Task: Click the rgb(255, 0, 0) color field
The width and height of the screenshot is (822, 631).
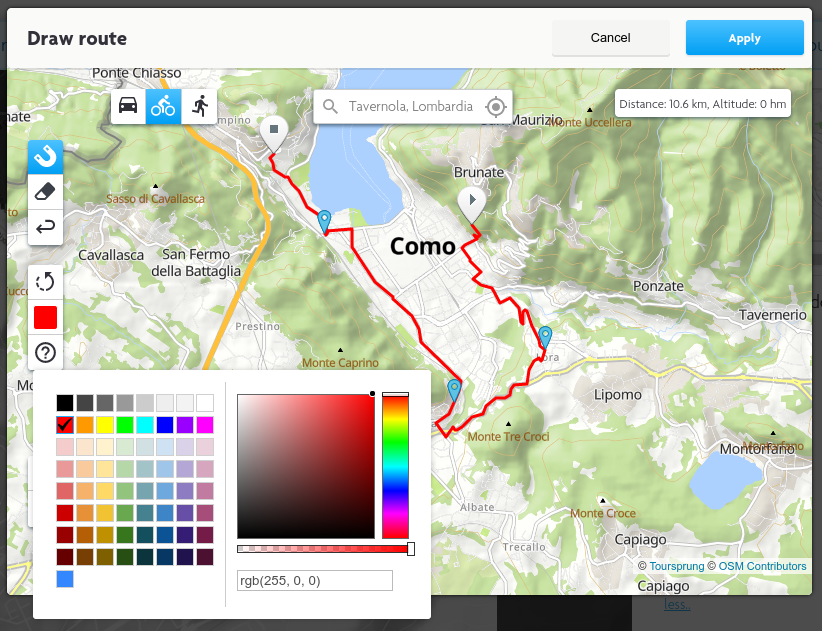Action: pyautogui.click(x=315, y=581)
